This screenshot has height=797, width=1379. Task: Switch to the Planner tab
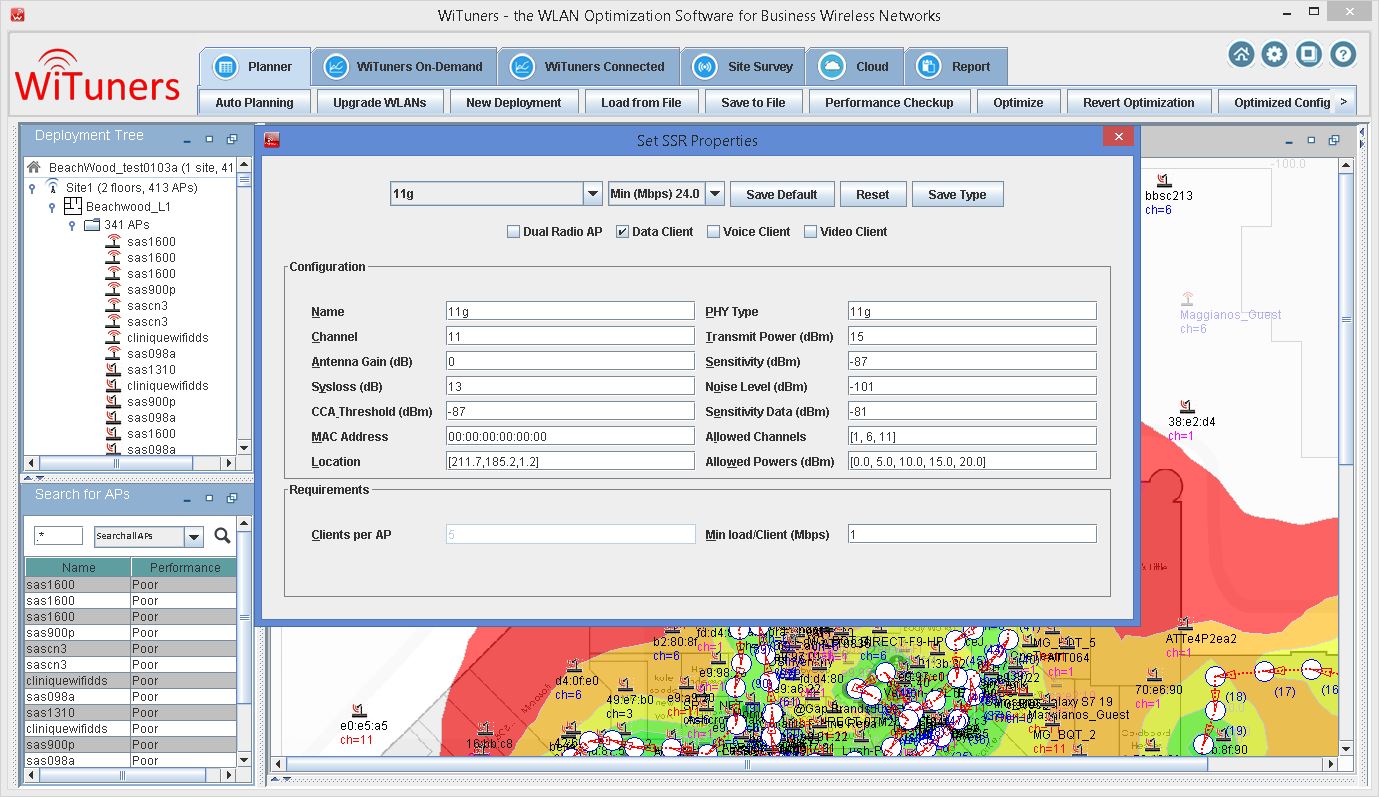254,67
